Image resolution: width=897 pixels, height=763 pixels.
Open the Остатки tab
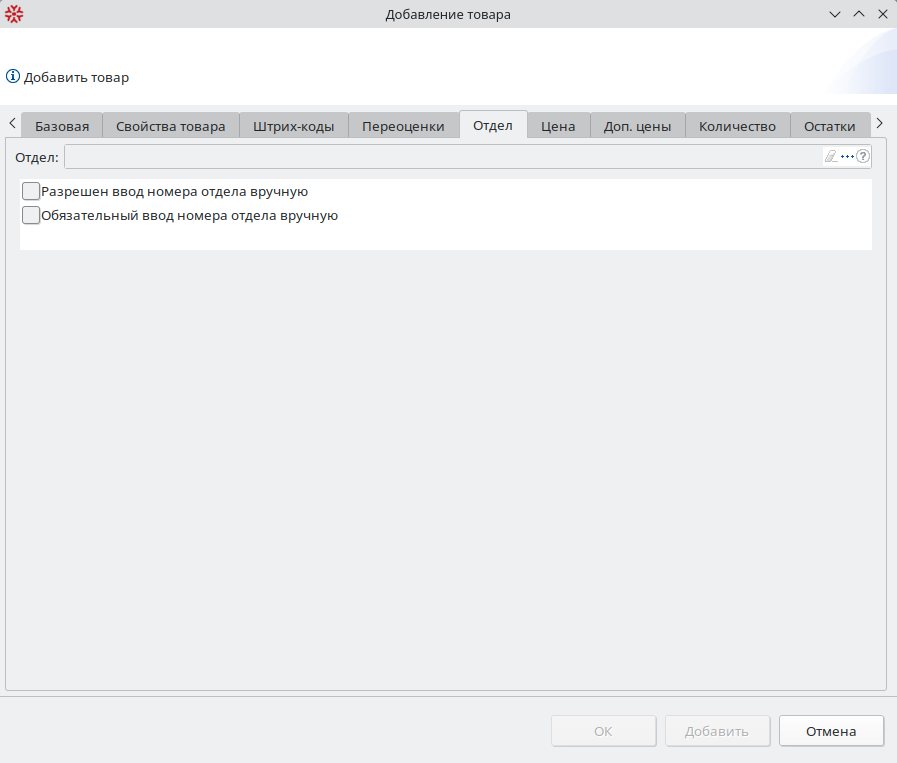(830, 126)
